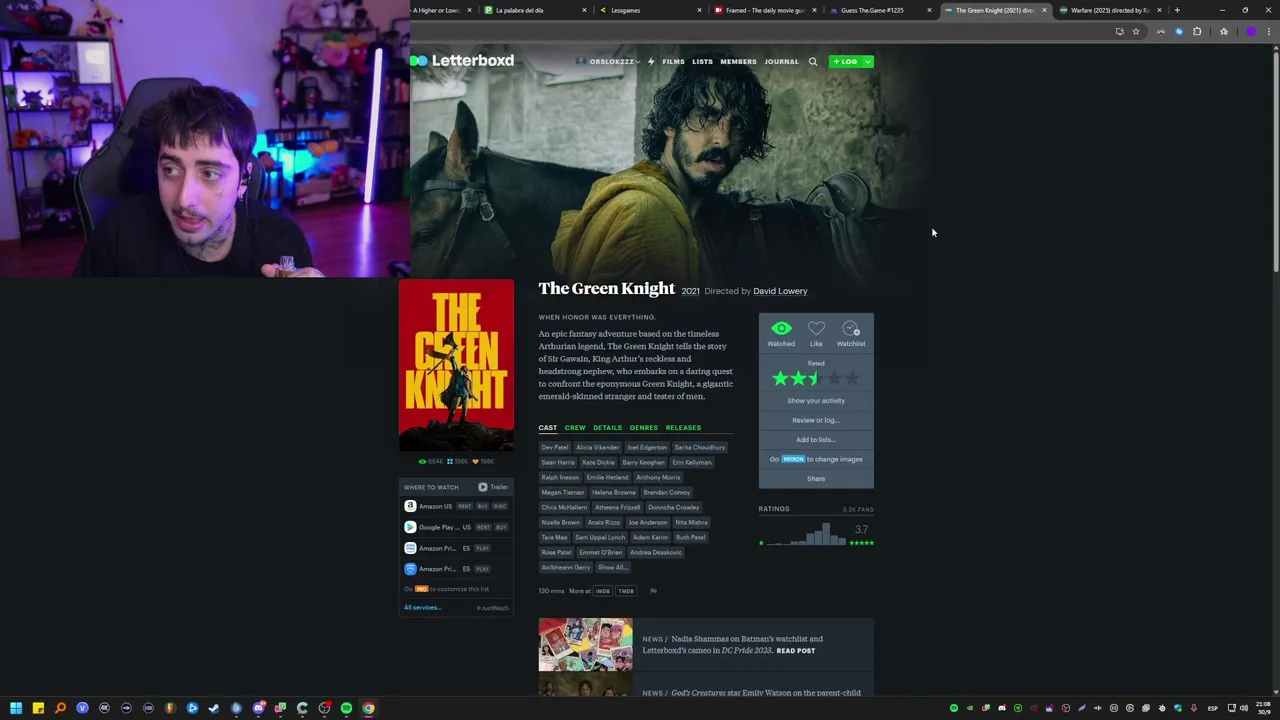
Task: Click Review or log...
Action: [816, 420]
